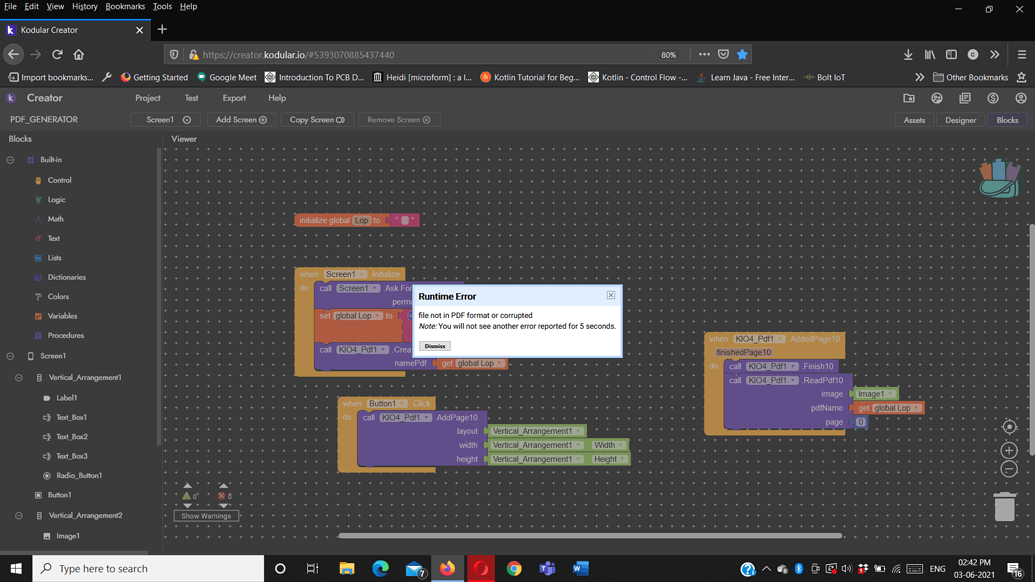Click the documentation icon beside the community icon
Screen dimensions: 1035x582
[x=964, y=97]
